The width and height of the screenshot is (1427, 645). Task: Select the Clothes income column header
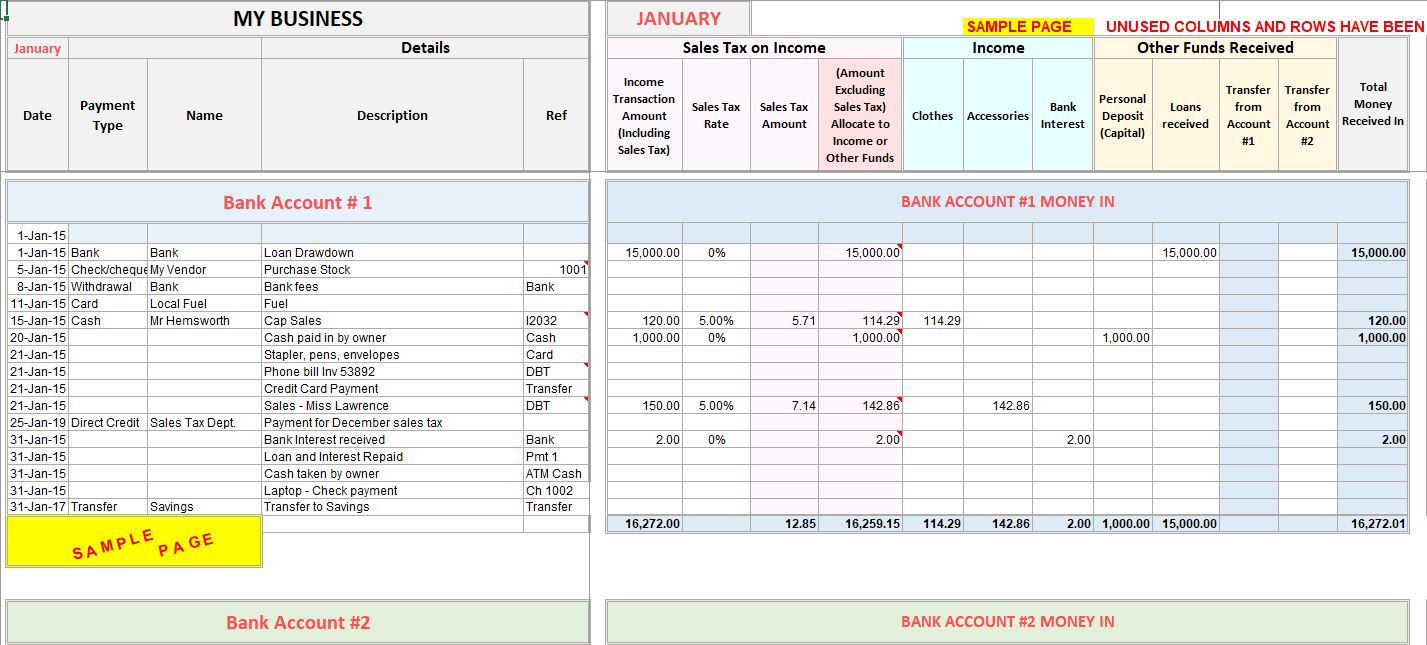(932, 115)
